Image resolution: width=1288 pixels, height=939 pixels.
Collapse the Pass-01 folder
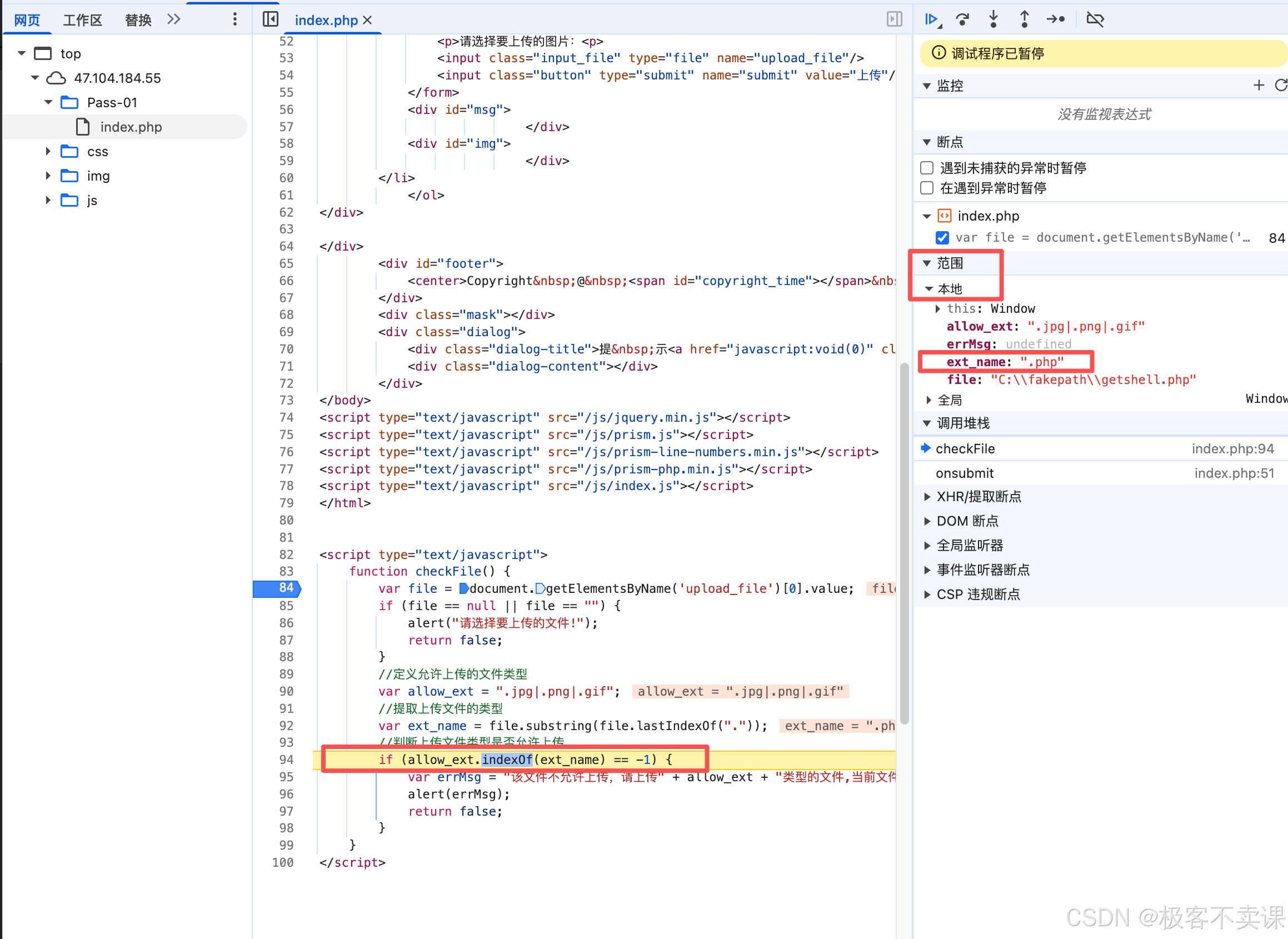(x=48, y=102)
